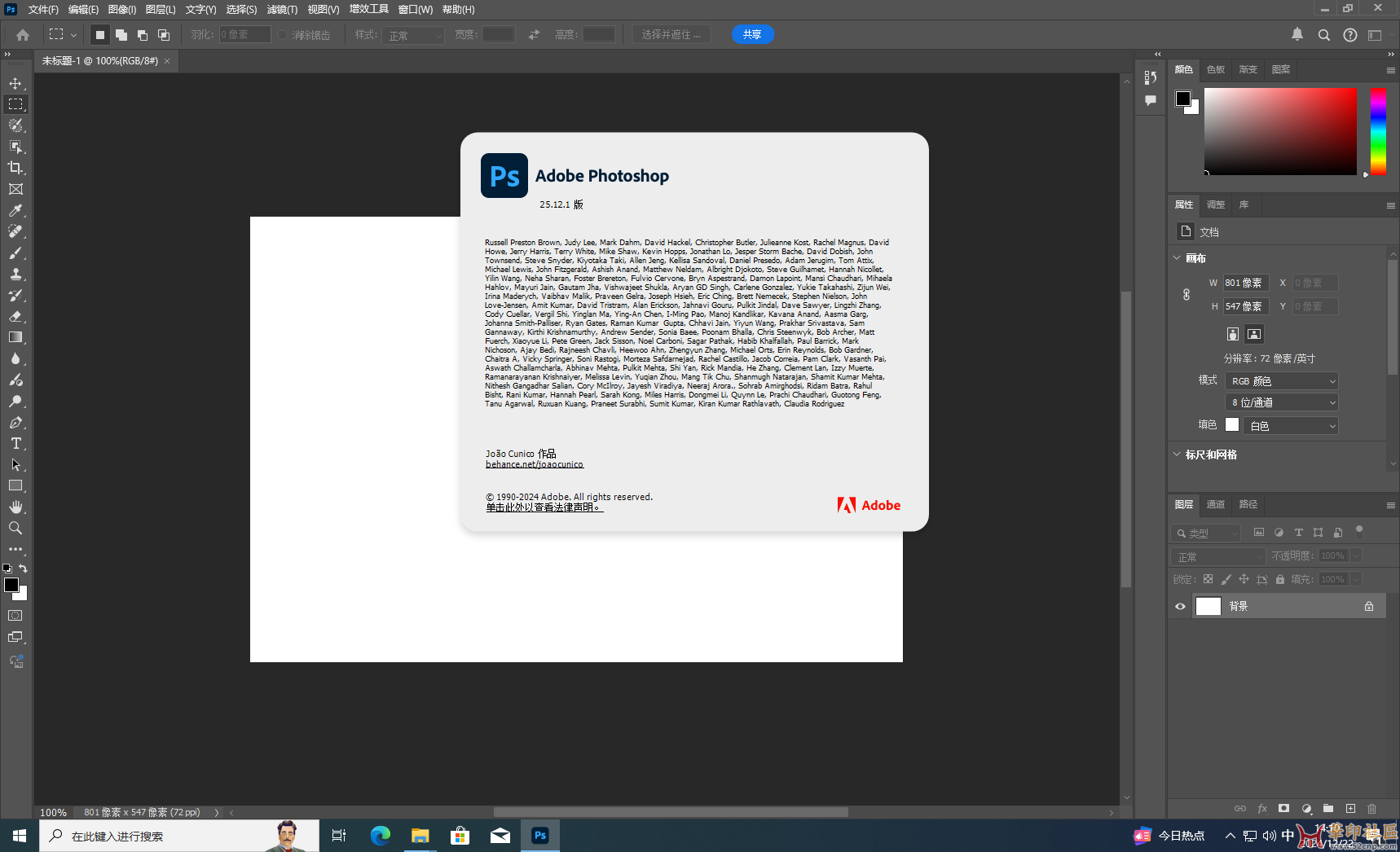Create a new group folder icon
The height and width of the screenshot is (852, 1400).
[x=1328, y=809]
